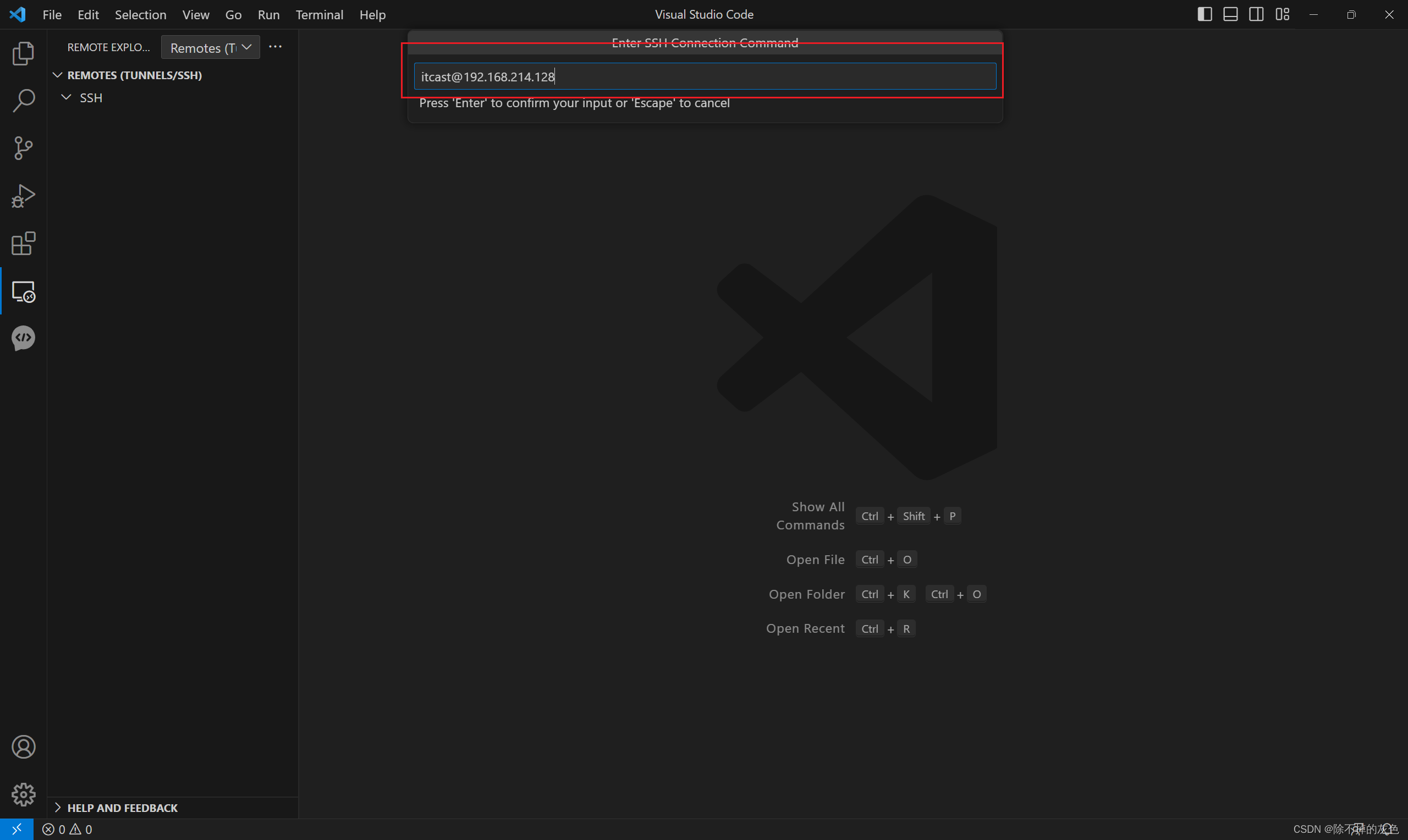This screenshot has height=840, width=1408.
Task: Click the remote connection indicator in status bar
Action: (17, 828)
